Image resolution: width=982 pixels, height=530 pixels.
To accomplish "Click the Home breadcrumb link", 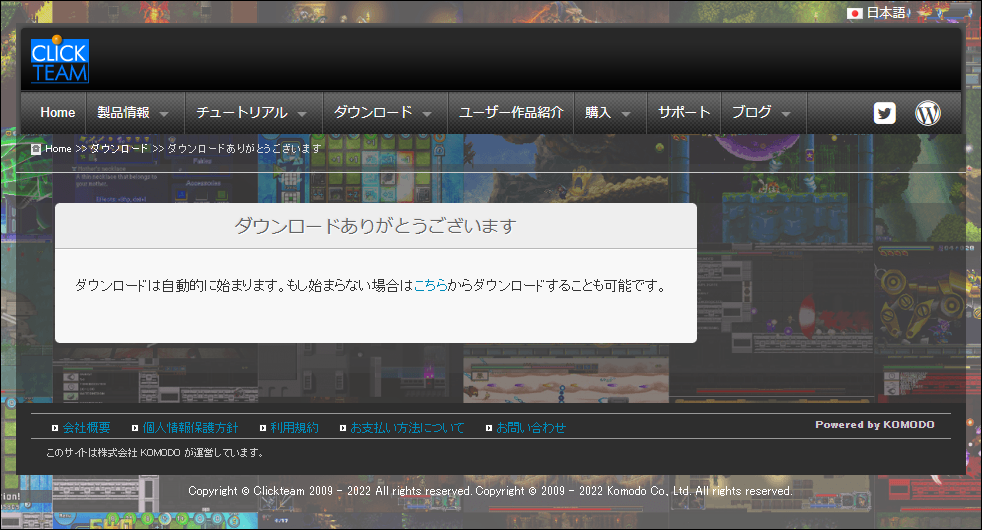I will (58, 149).
